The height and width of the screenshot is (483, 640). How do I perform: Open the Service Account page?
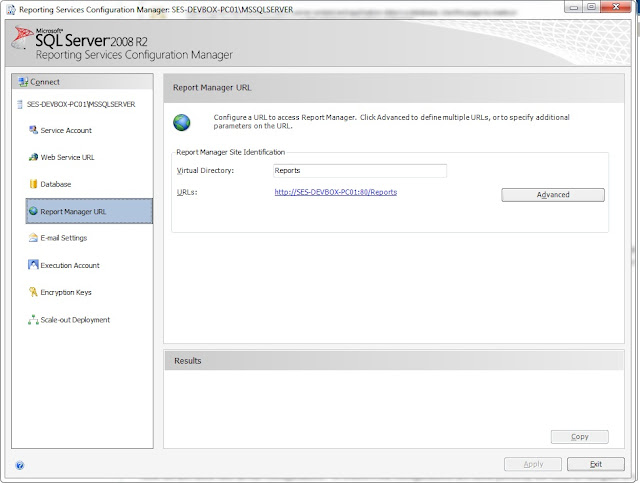coord(66,130)
